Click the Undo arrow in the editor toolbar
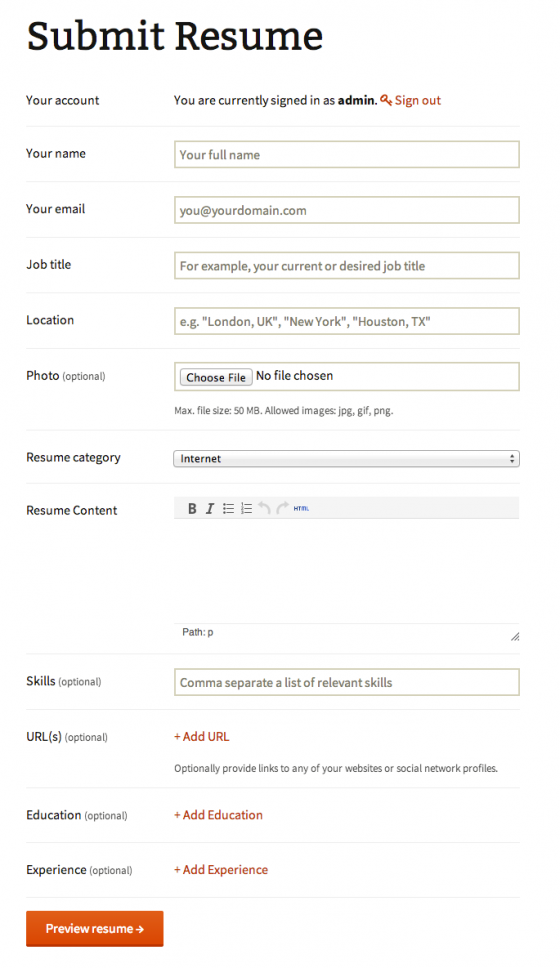Screen dimensions: 560x968 [x=264, y=509]
